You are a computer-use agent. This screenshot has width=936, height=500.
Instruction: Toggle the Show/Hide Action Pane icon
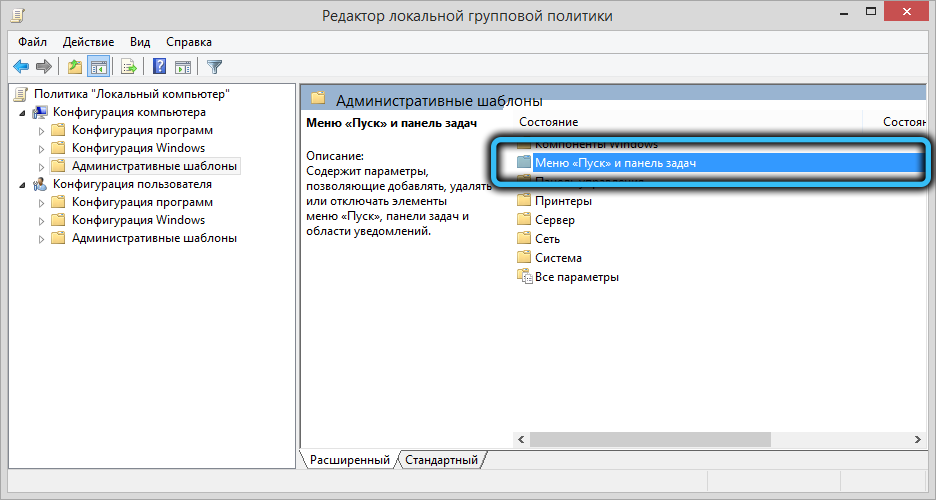pos(183,67)
